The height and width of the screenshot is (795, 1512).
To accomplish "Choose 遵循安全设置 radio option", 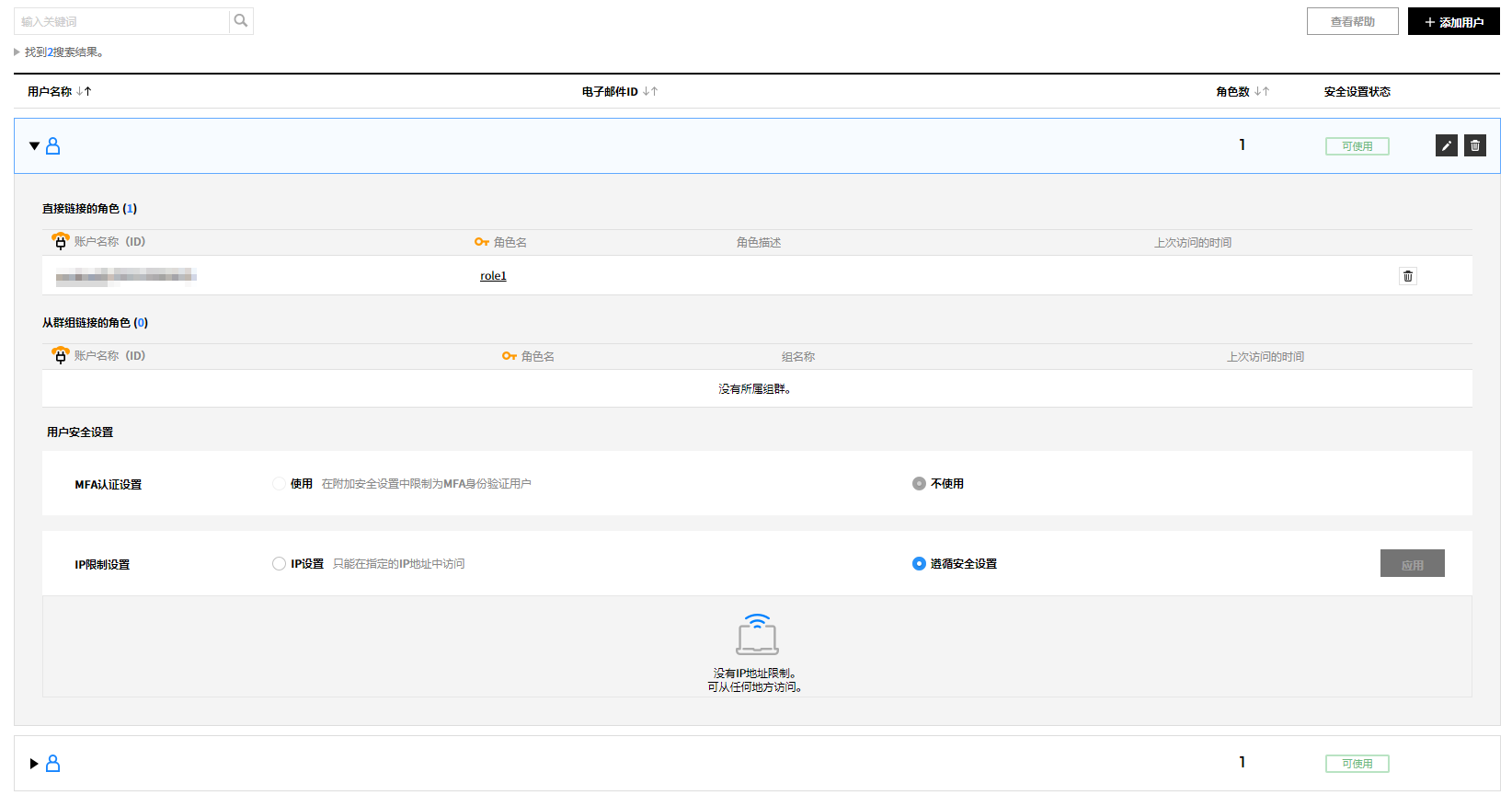I will [919, 564].
